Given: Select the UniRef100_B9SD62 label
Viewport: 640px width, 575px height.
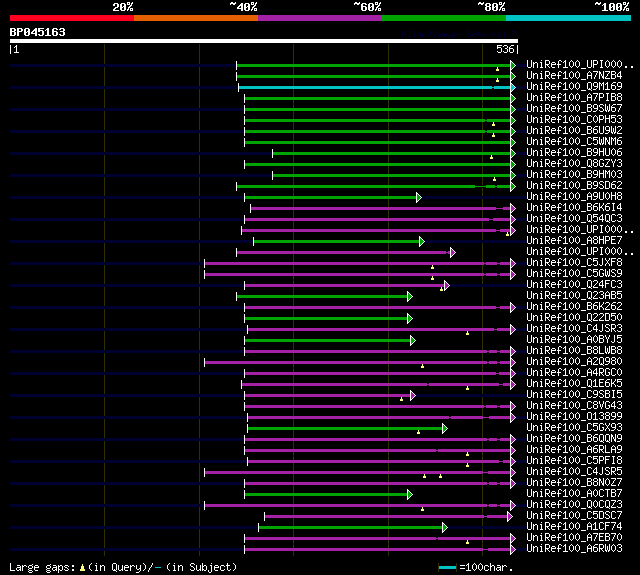Looking at the screenshot, I should (574, 186).
